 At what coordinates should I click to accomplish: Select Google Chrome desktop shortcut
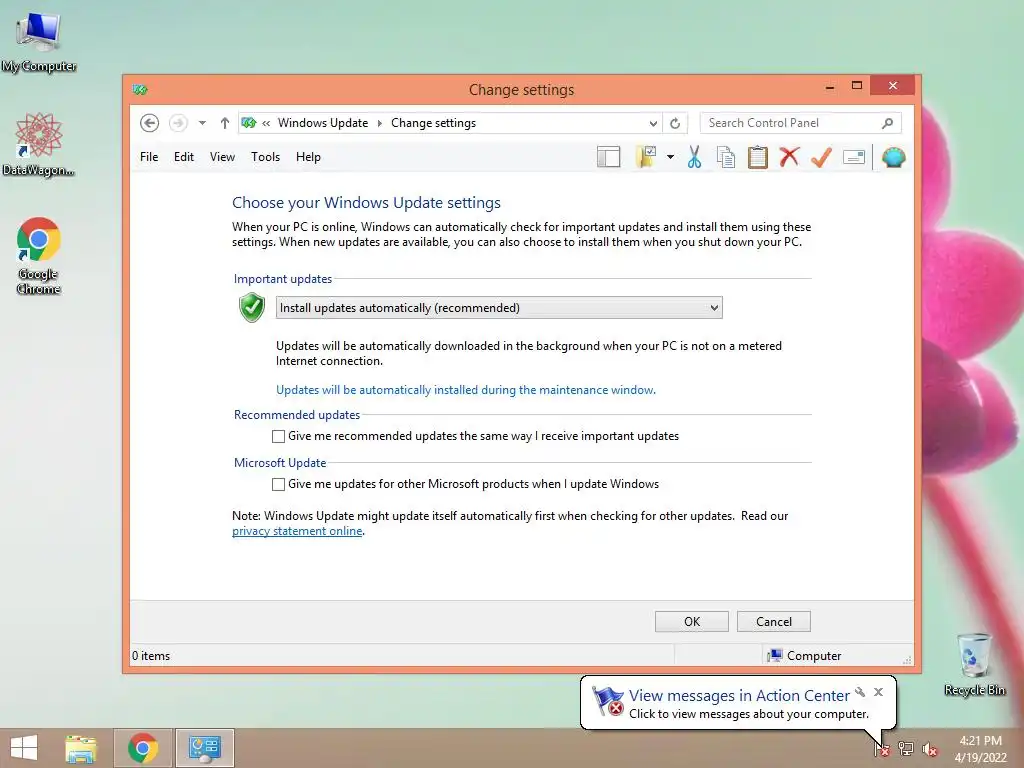[39, 256]
